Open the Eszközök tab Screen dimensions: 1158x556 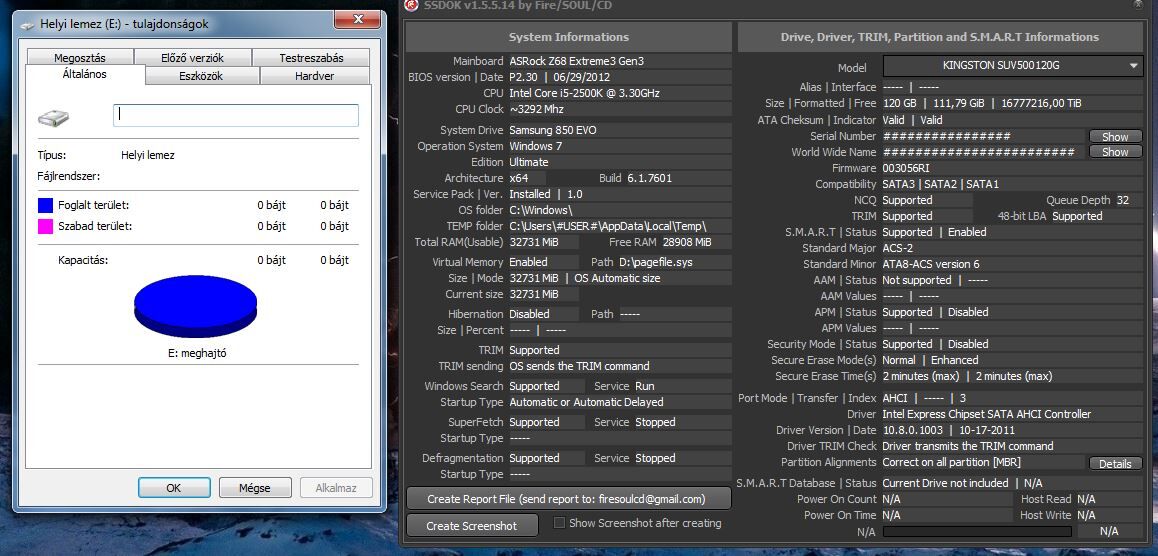[201, 76]
